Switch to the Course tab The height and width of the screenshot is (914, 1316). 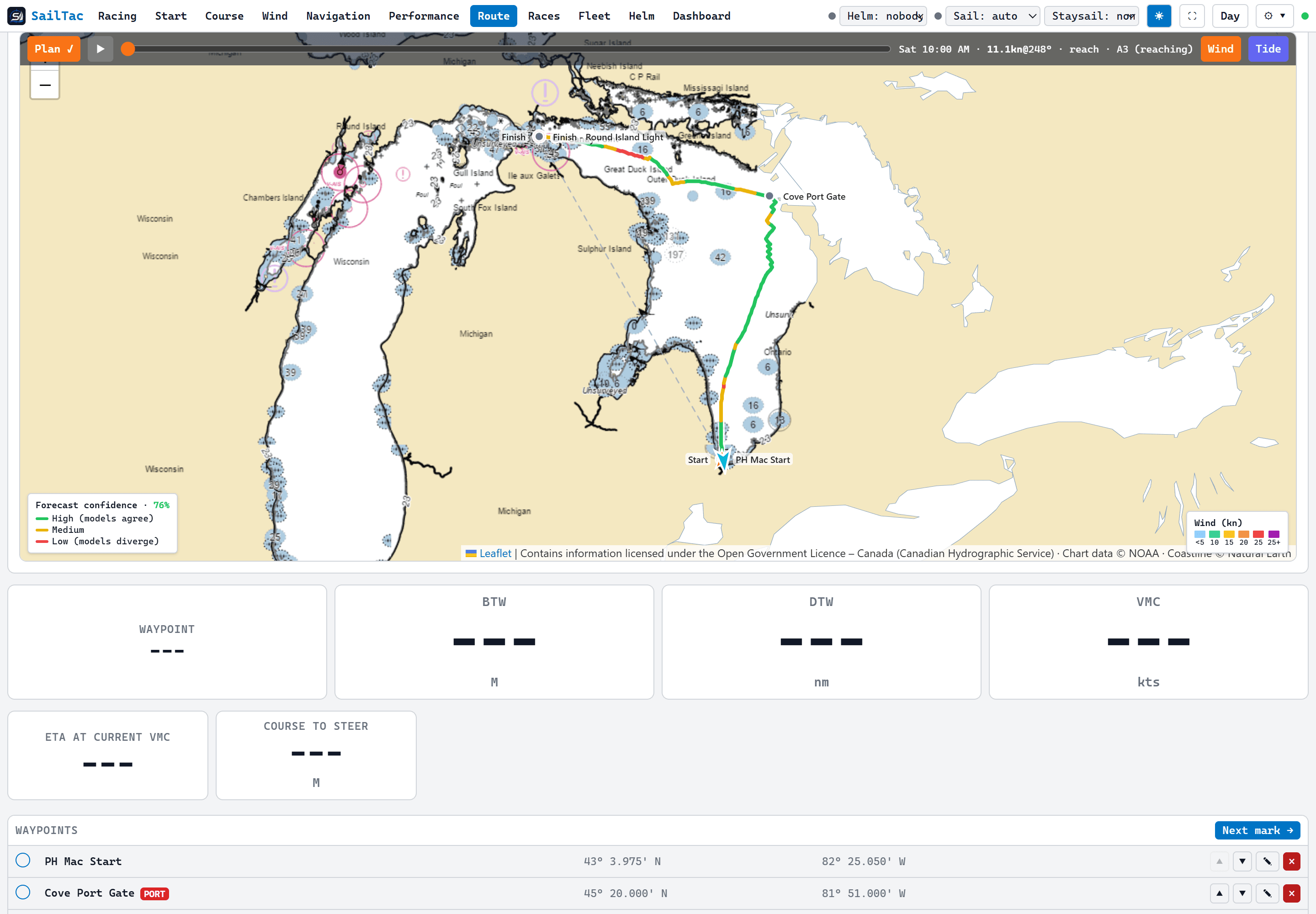224,16
